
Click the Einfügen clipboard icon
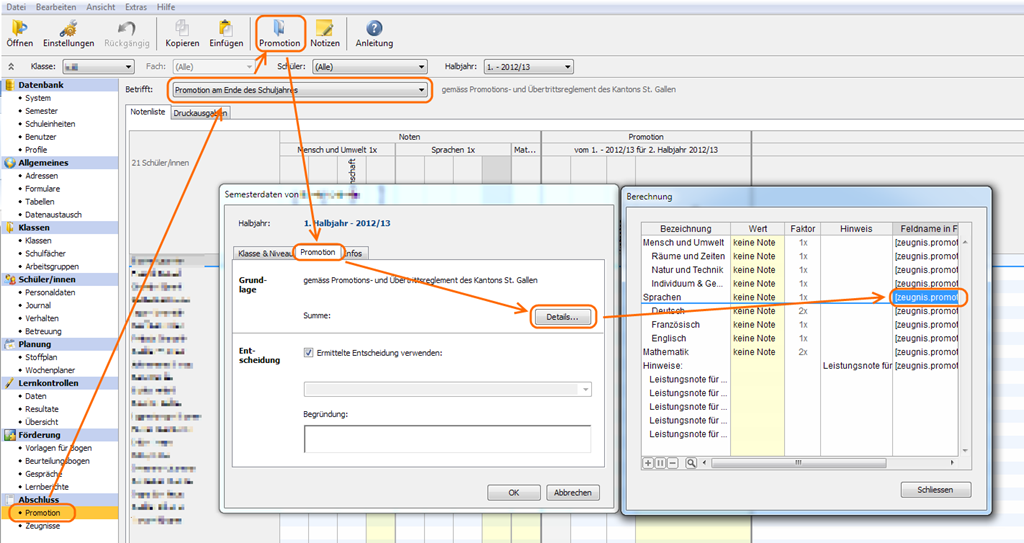226,29
